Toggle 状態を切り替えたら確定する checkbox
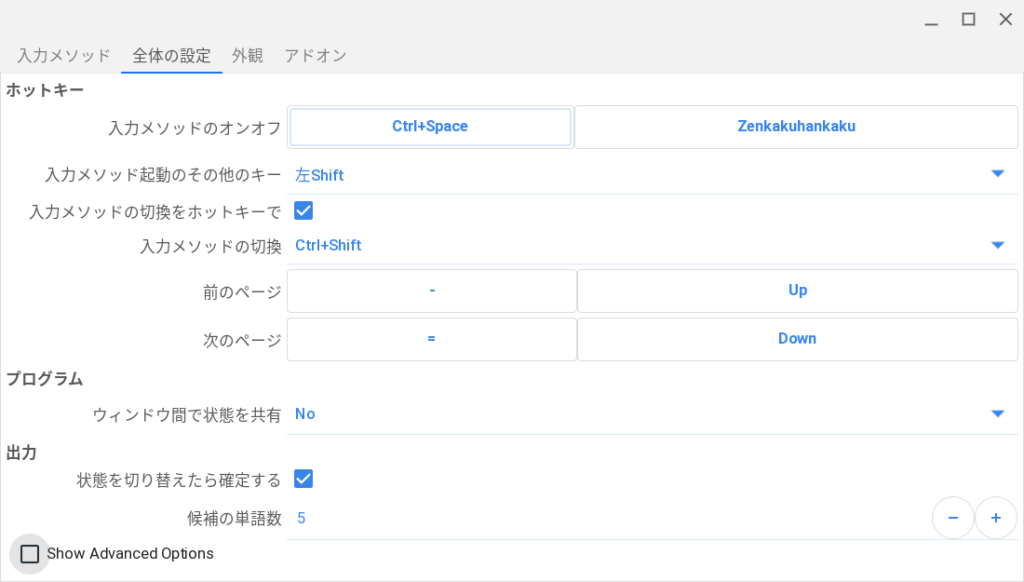 click(304, 479)
